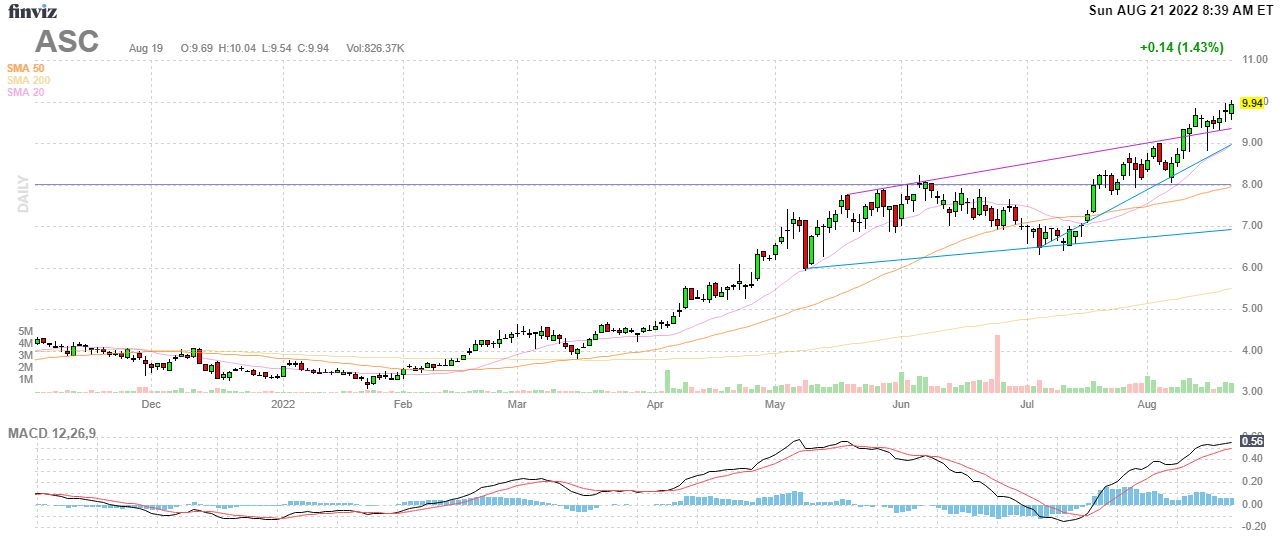Click the SMA 20 legend label
The width and height of the screenshot is (1282, 542).
point(26,92)
